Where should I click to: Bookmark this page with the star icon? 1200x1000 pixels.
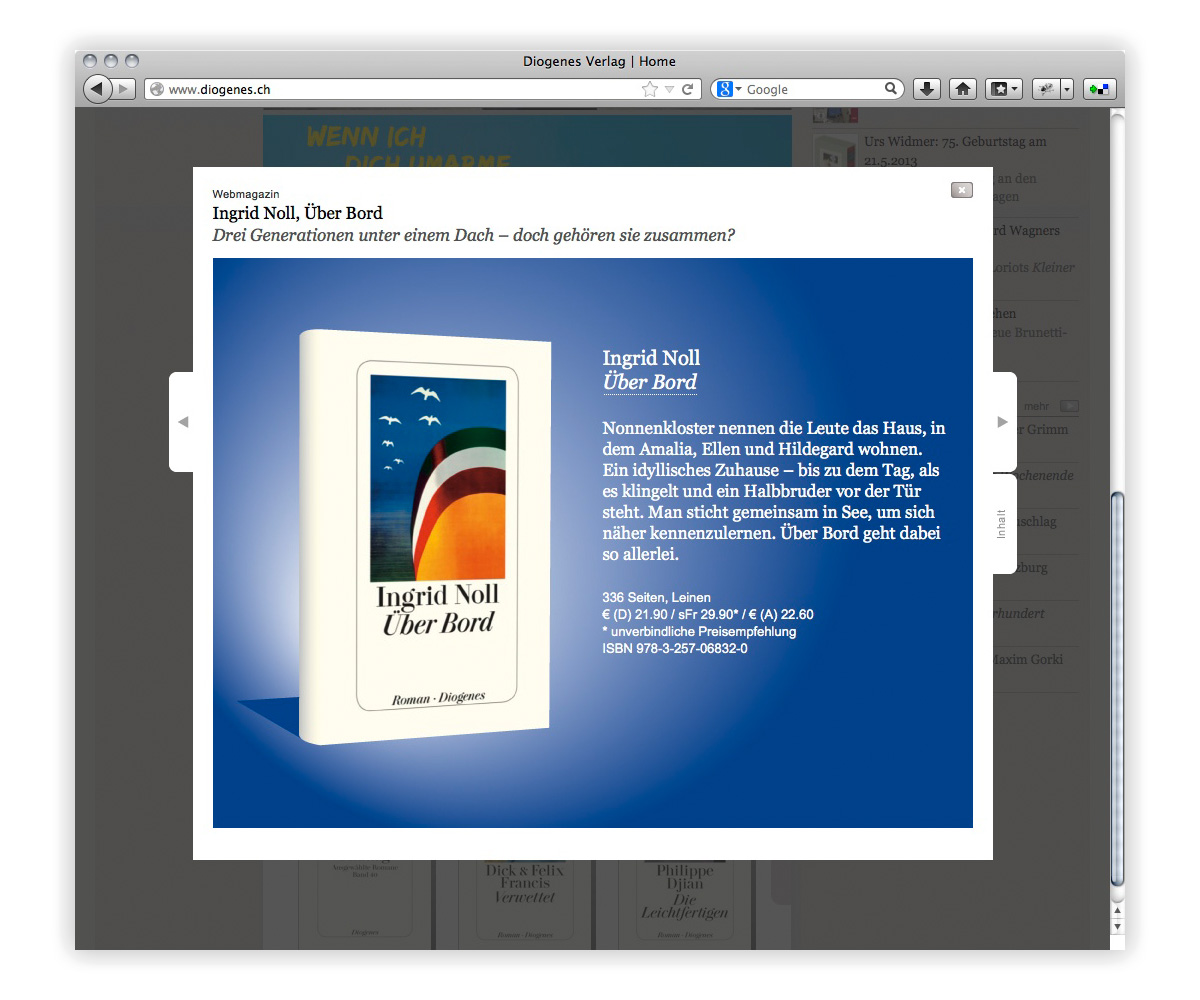pyautogui.click(x=650, y=89)
